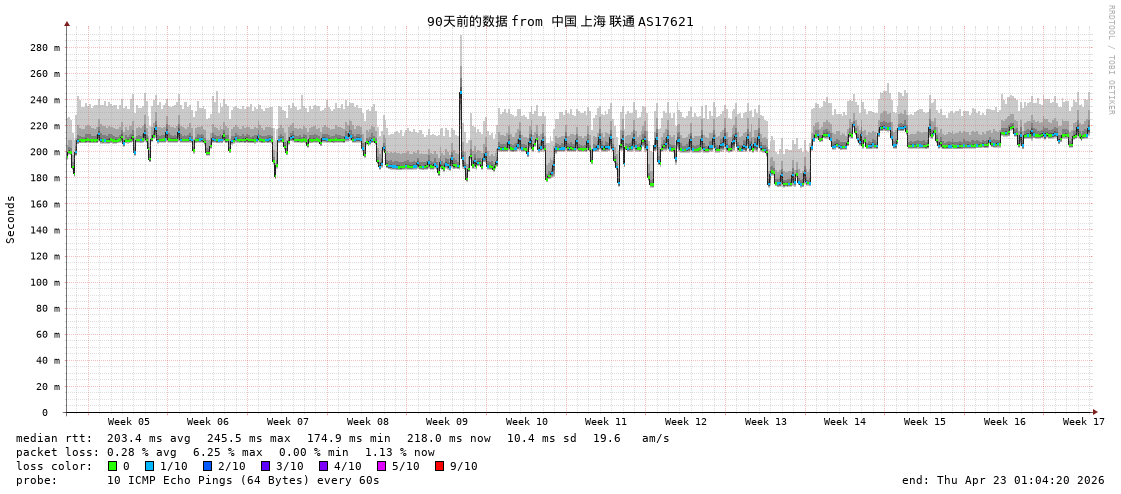Click the light blue 1/10 loss swatch
The image size is (1121, 494).
(x=149, y=466)
